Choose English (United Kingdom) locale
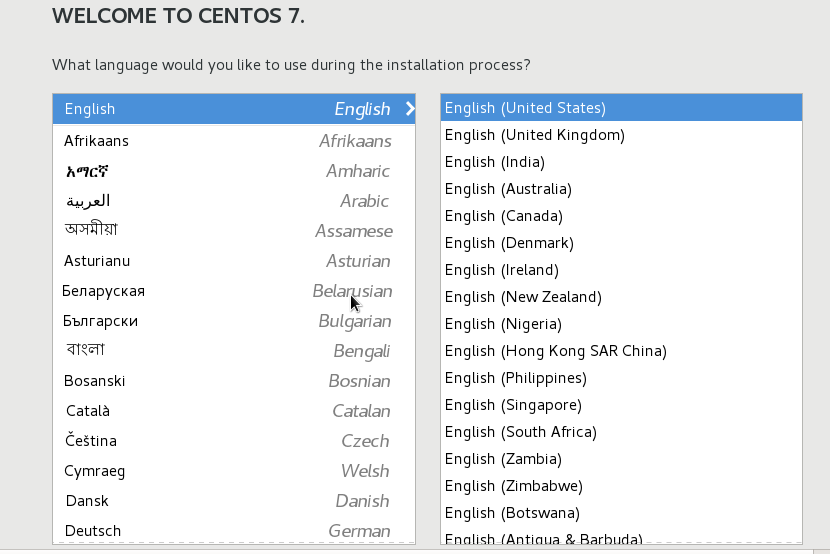The image size is (830, 554). click(x=621, y=135)
